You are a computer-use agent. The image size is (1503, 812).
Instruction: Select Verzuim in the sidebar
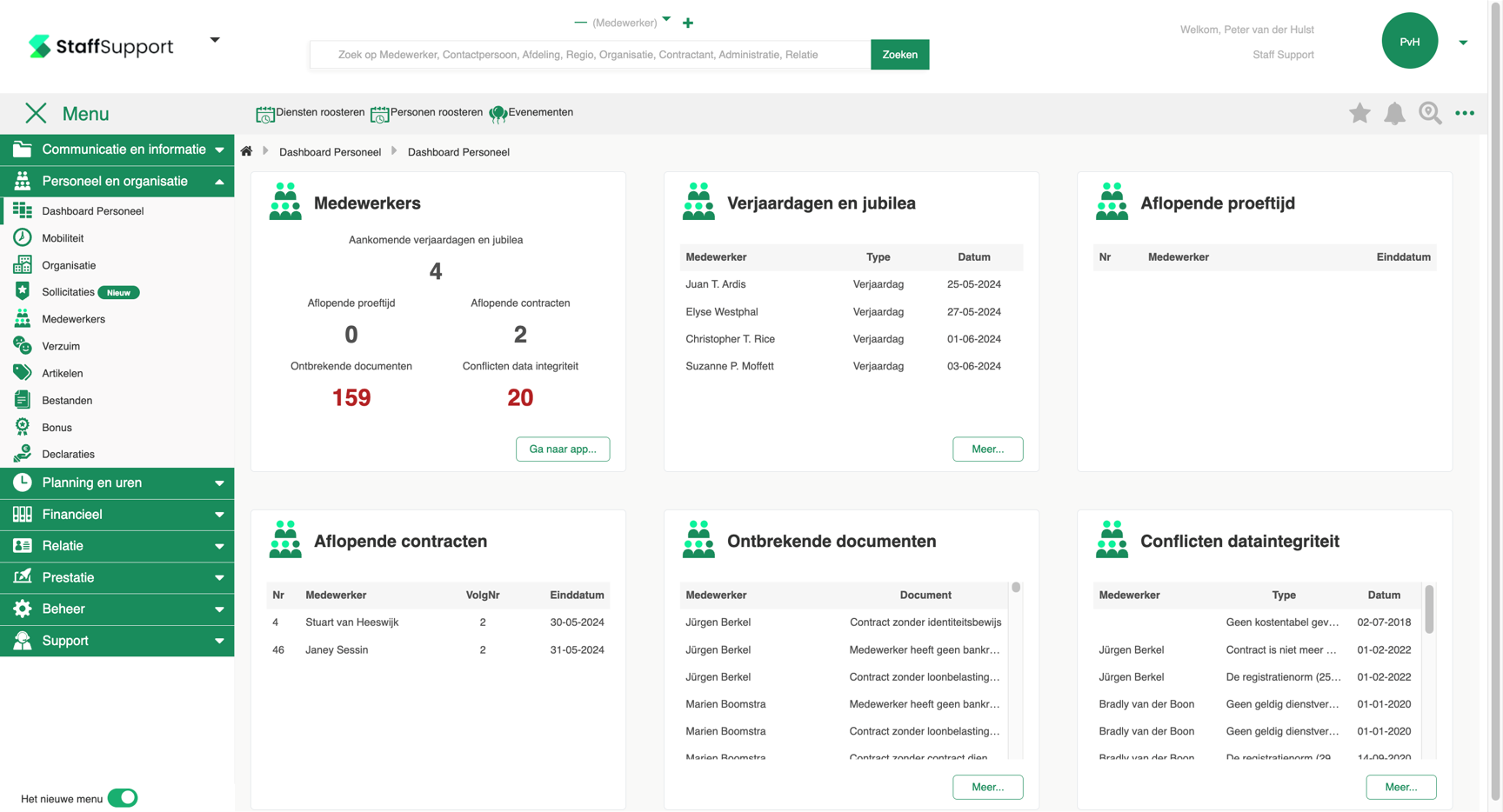[61, 346]
